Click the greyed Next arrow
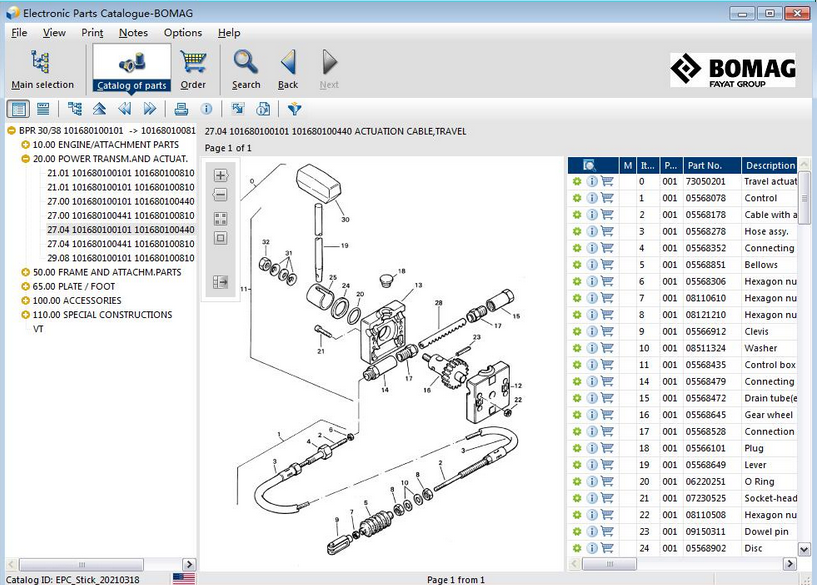Viewport: 817px width, 585px height. pos(329,69)
